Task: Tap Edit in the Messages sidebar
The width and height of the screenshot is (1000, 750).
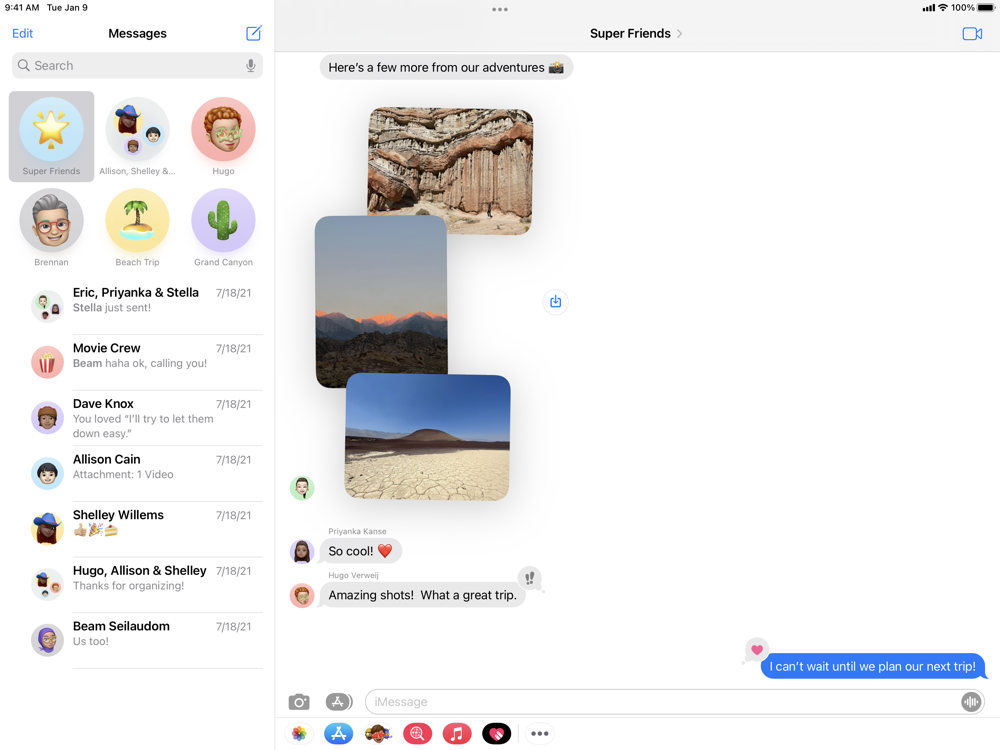Action: pyautogui.click(x=22, y=33)
